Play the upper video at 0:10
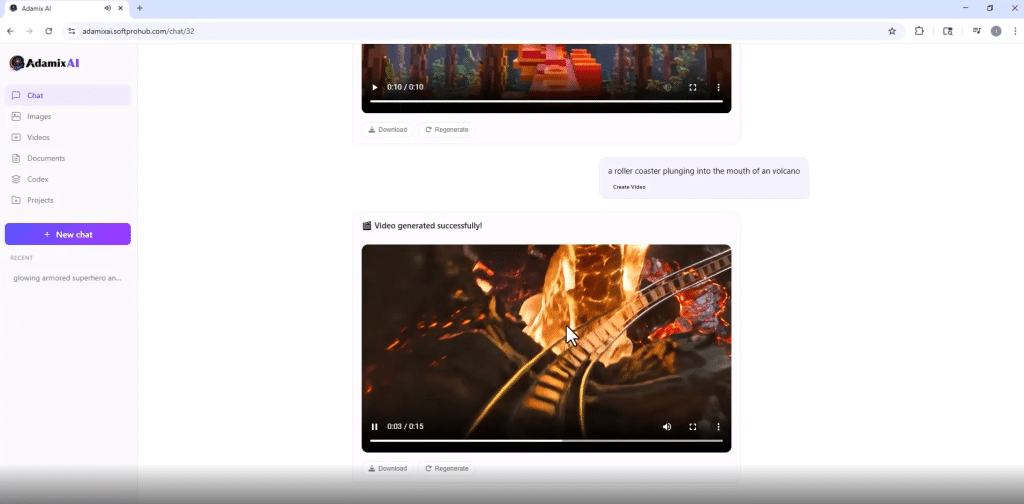This screenshot has height=504, width=1024. click(x=375, y=87)
